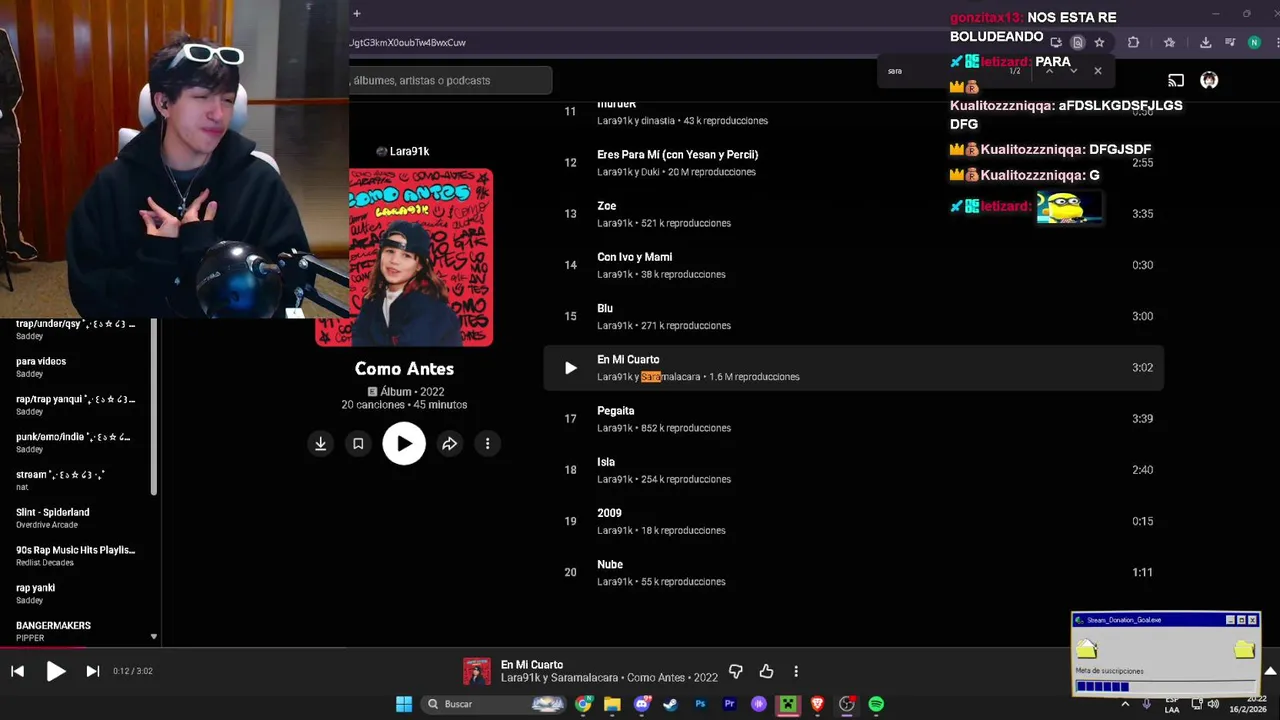Open the YouTube Music account avatar
This screenshot has height=720, width=1280.
(x=1209, y=80)
